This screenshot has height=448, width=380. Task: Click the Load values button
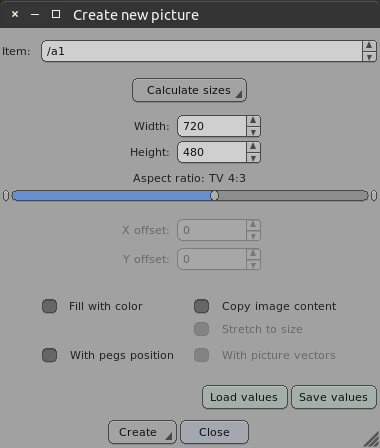coord(245,397)
